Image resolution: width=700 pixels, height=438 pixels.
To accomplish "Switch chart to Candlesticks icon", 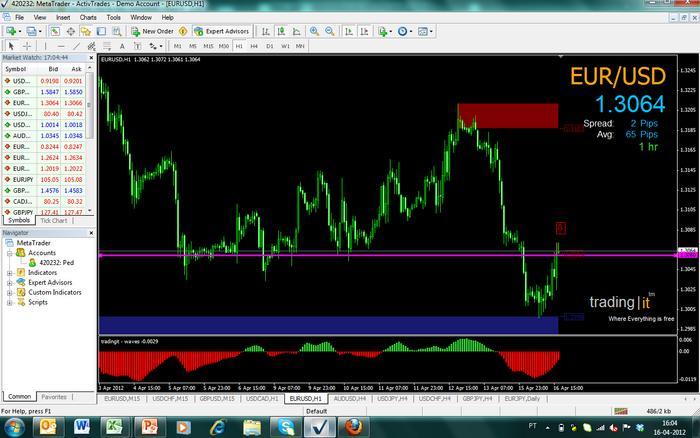I will (281, 31).
